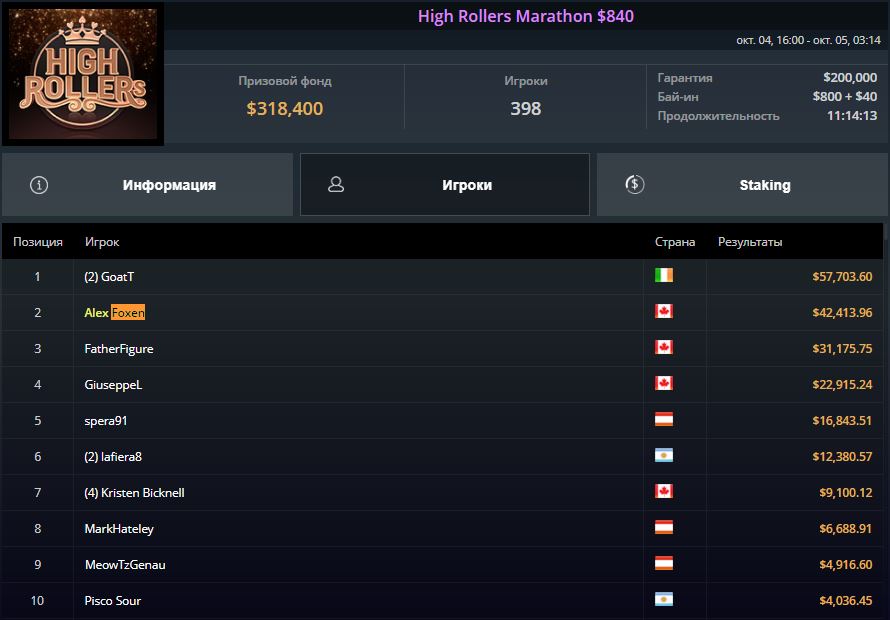Click the $4,036.45 result value
The height and width of the screenshot is (620, 890).
point(845,601)
